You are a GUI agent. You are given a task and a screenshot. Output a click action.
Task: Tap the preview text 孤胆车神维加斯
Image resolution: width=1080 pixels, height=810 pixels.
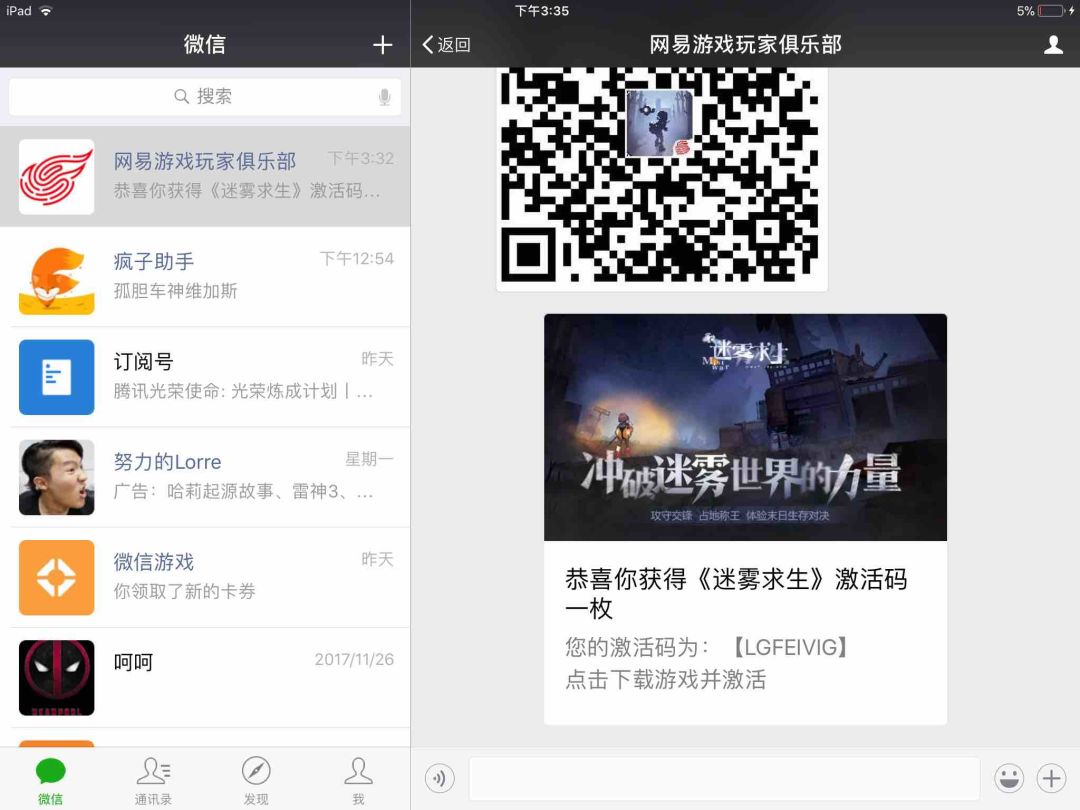tap(175, 291)
